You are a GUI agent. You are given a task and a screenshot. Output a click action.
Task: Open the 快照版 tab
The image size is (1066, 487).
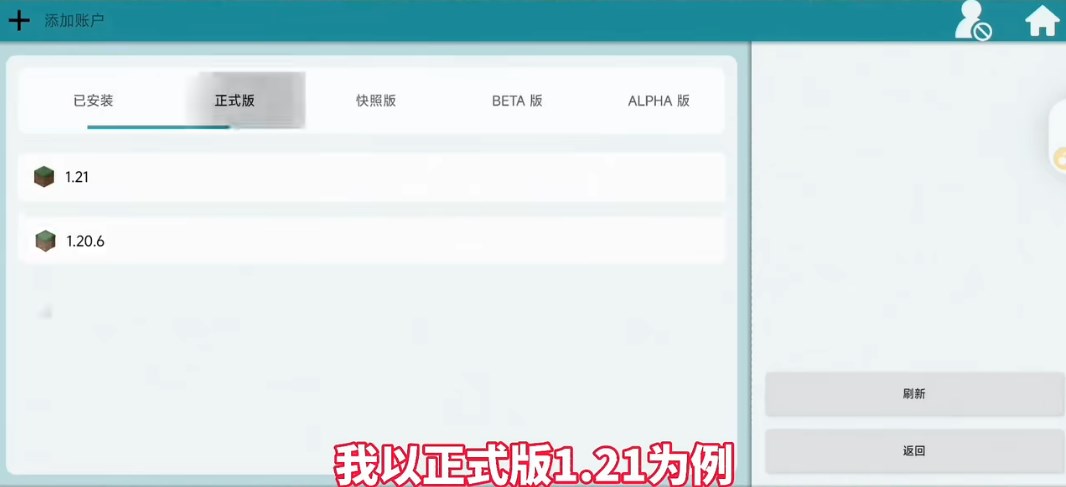coord(376,101)
